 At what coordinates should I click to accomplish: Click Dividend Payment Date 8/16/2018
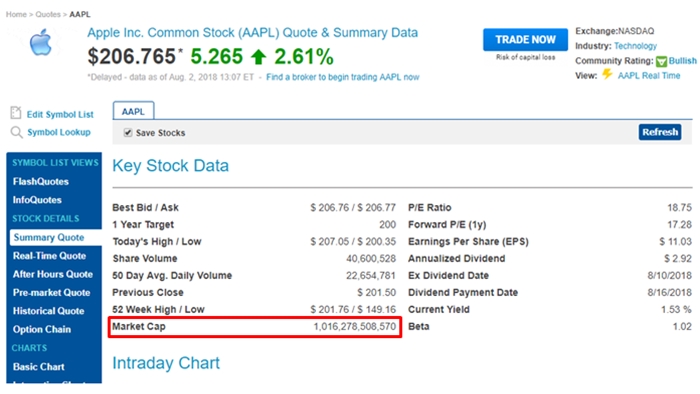[x=670, y=292]
